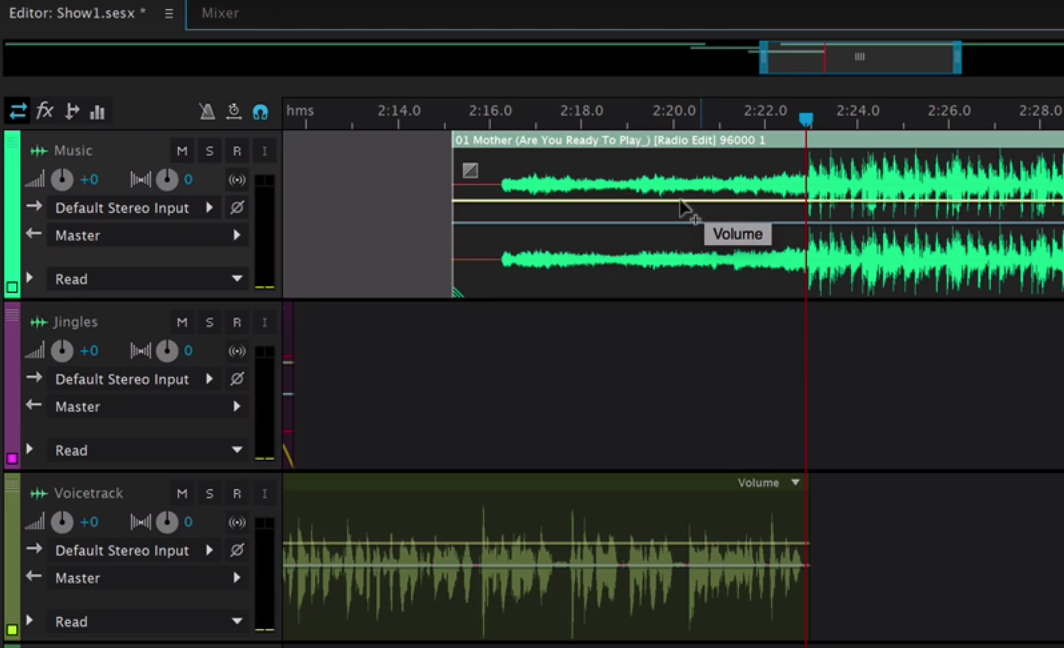Viewport: 1064px width, 648px height.
Task: Click the Music track pan value 0
Action: (x=188, y=180)
